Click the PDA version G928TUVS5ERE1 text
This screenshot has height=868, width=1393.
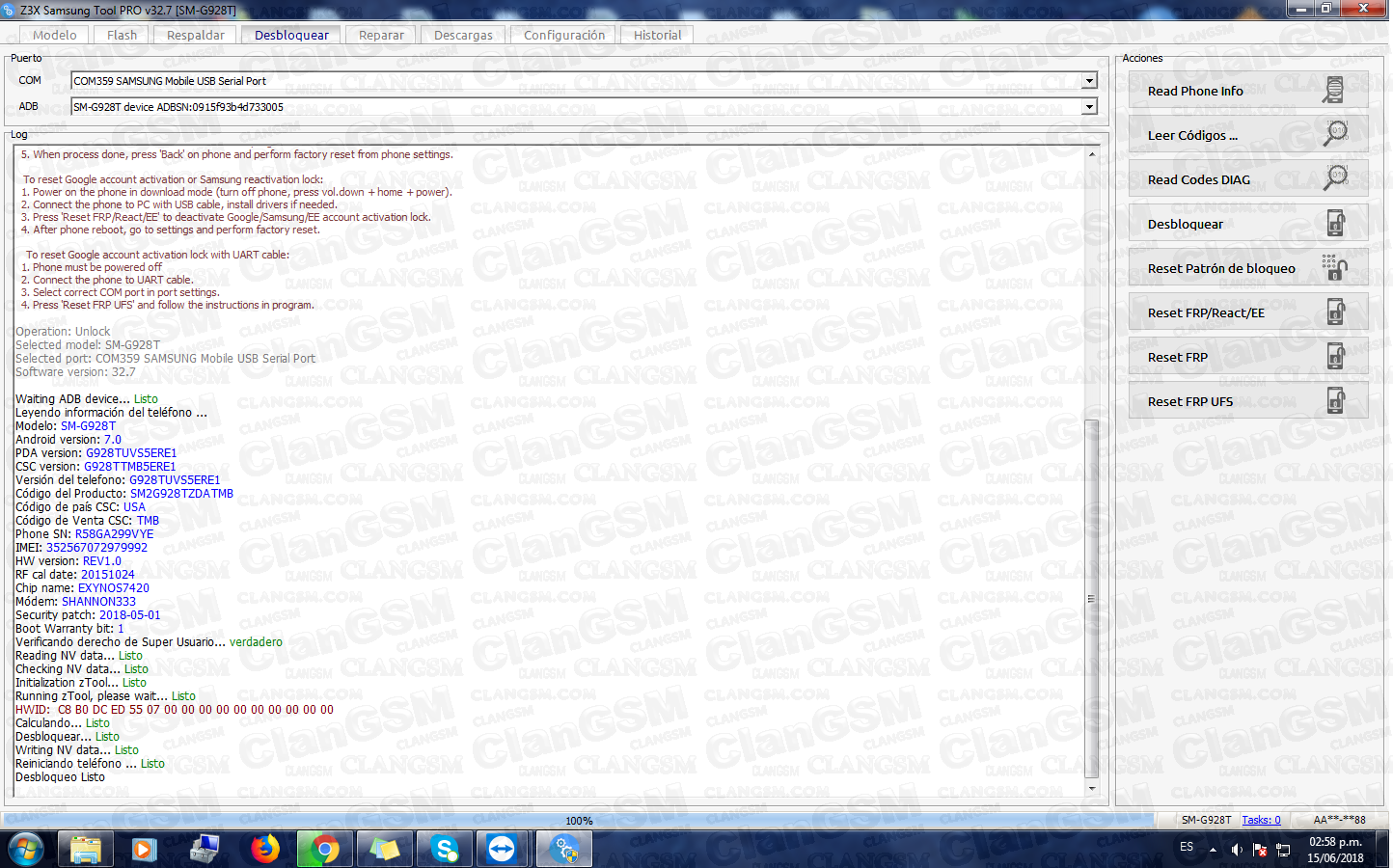131,452
